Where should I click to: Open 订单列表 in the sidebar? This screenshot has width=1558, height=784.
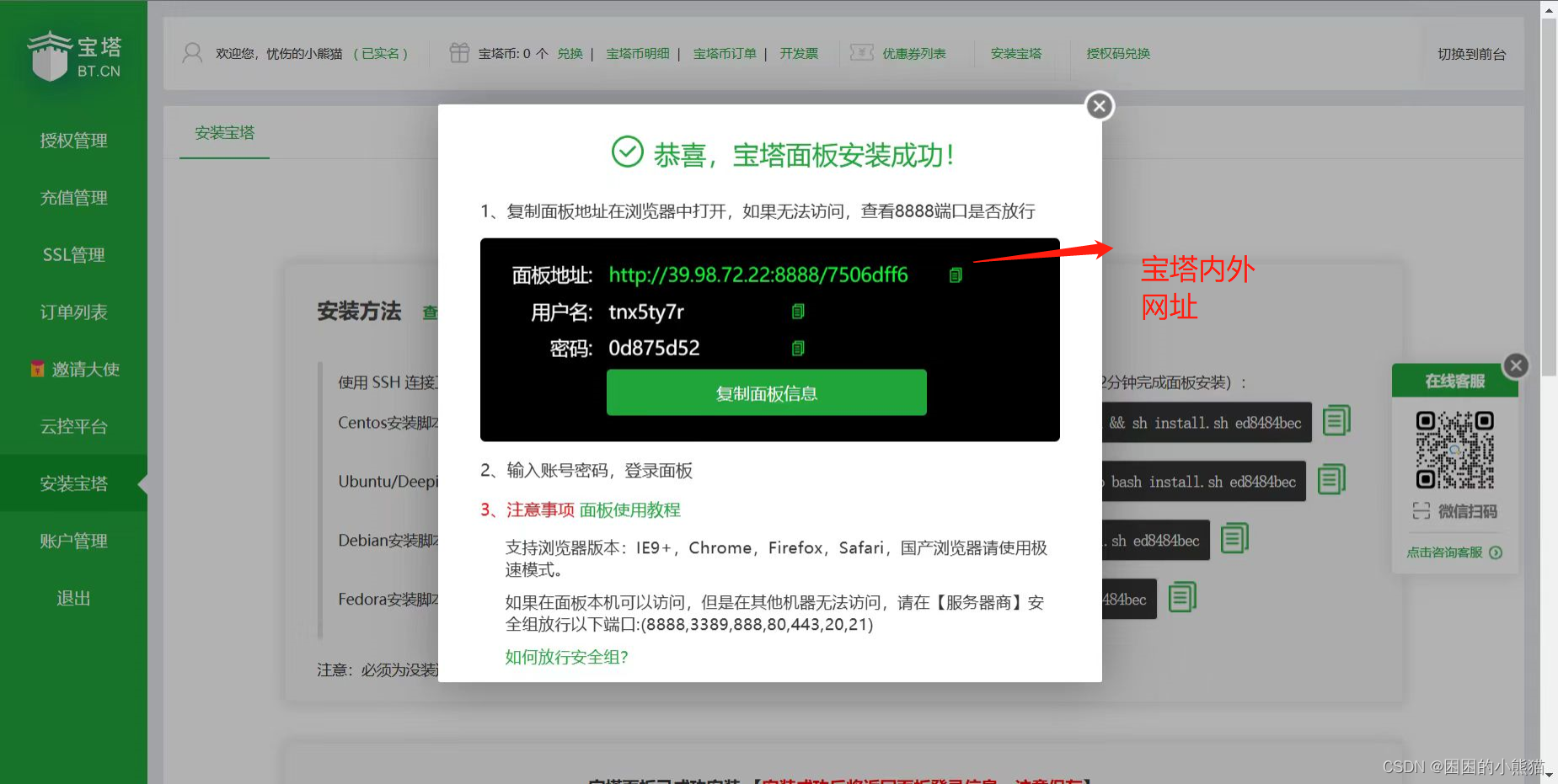coord(73,312)
